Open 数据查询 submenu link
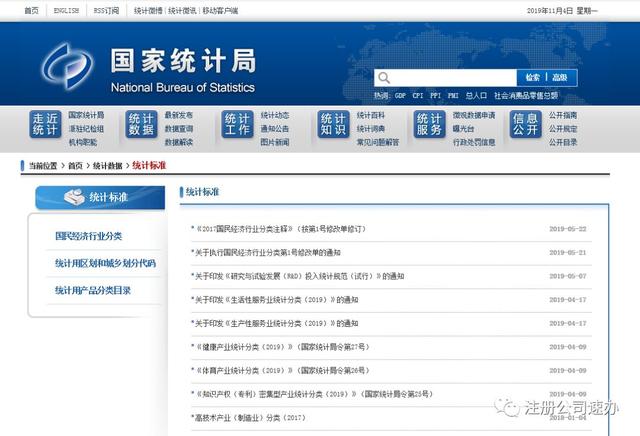This screenshot has width=640, height=436. [x=179, y=129]
